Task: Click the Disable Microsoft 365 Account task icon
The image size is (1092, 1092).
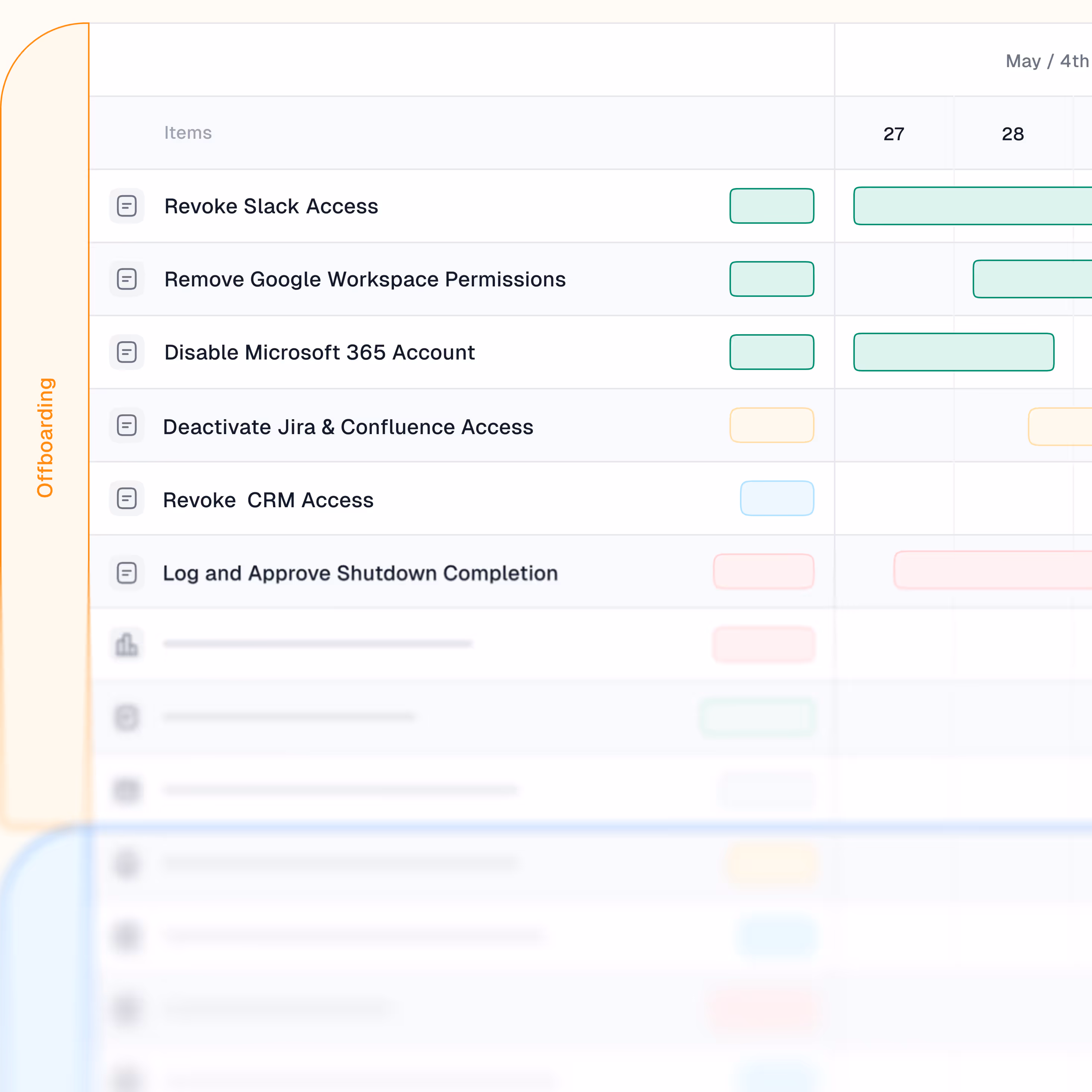Action: click(126, 352)
